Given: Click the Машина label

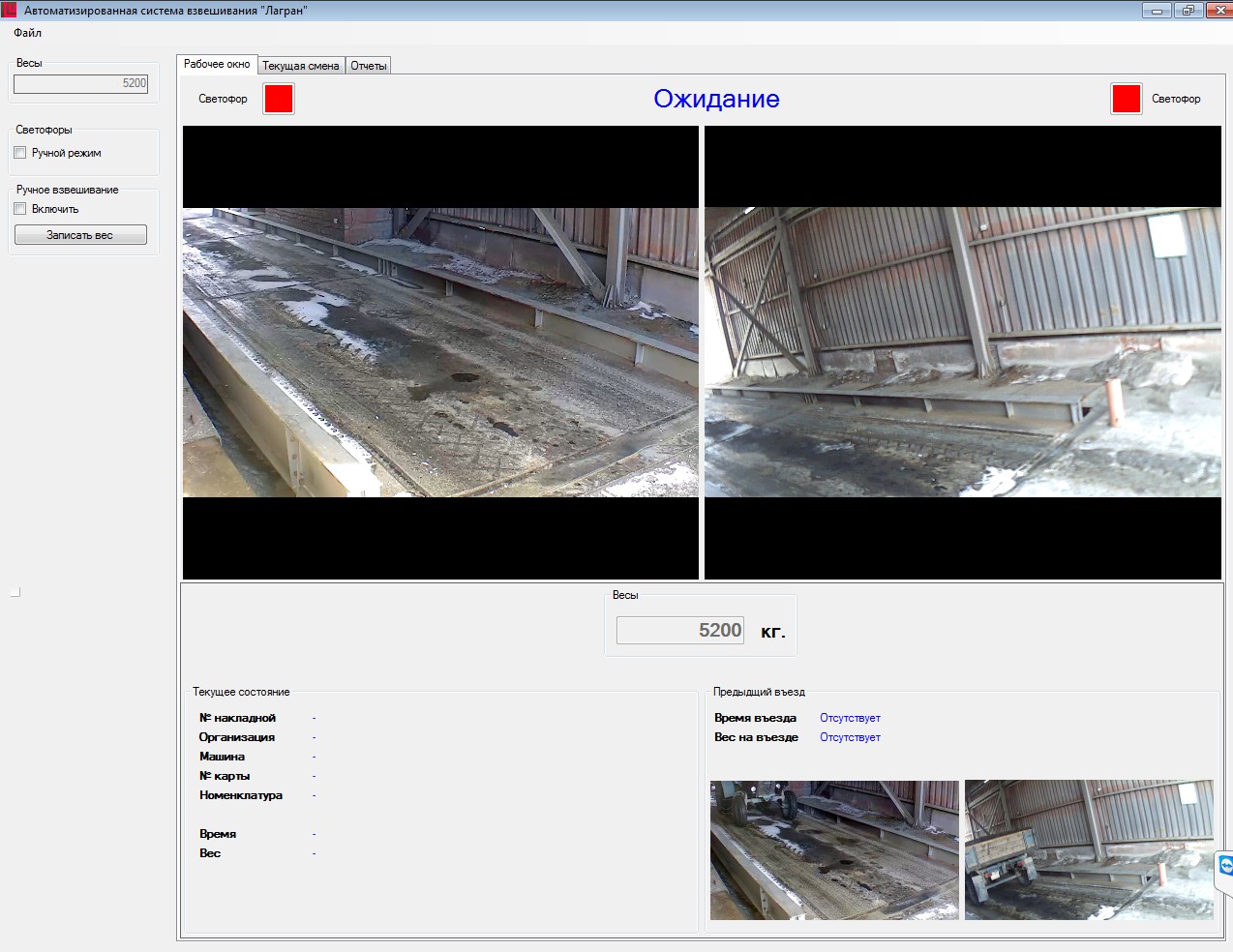Looking at the screenshot, I should 222,757.
